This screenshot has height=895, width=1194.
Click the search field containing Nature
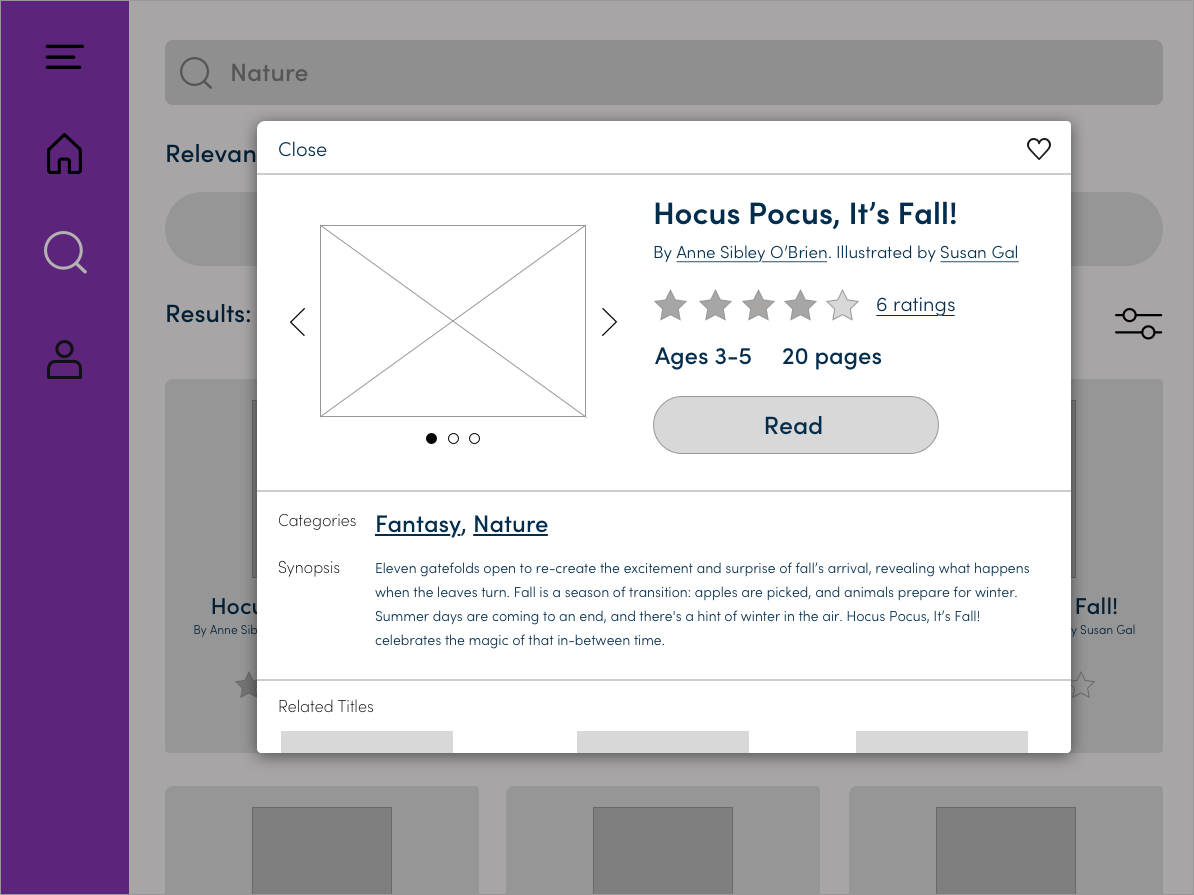click(663, 73)
